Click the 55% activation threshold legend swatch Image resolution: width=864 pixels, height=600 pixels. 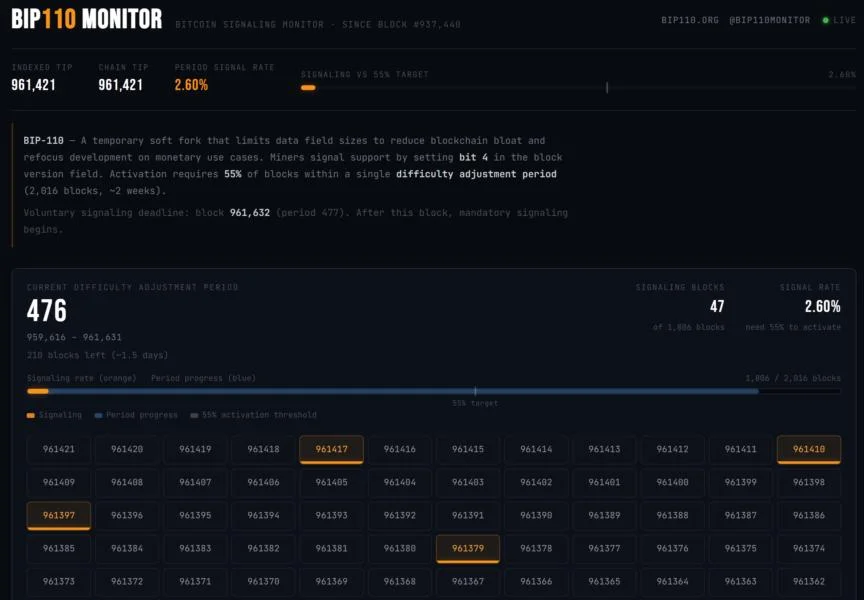point(194,415)
